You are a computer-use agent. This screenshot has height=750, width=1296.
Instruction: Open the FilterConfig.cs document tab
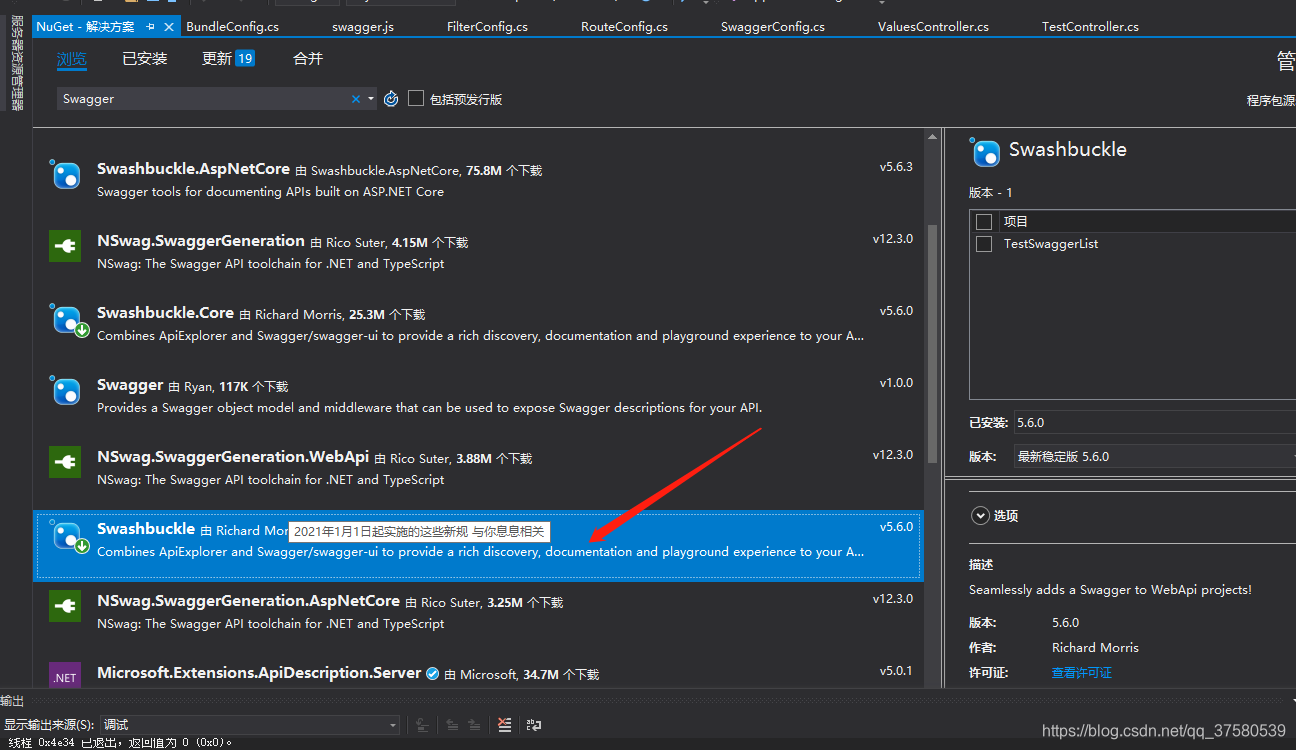pos(487,27)
